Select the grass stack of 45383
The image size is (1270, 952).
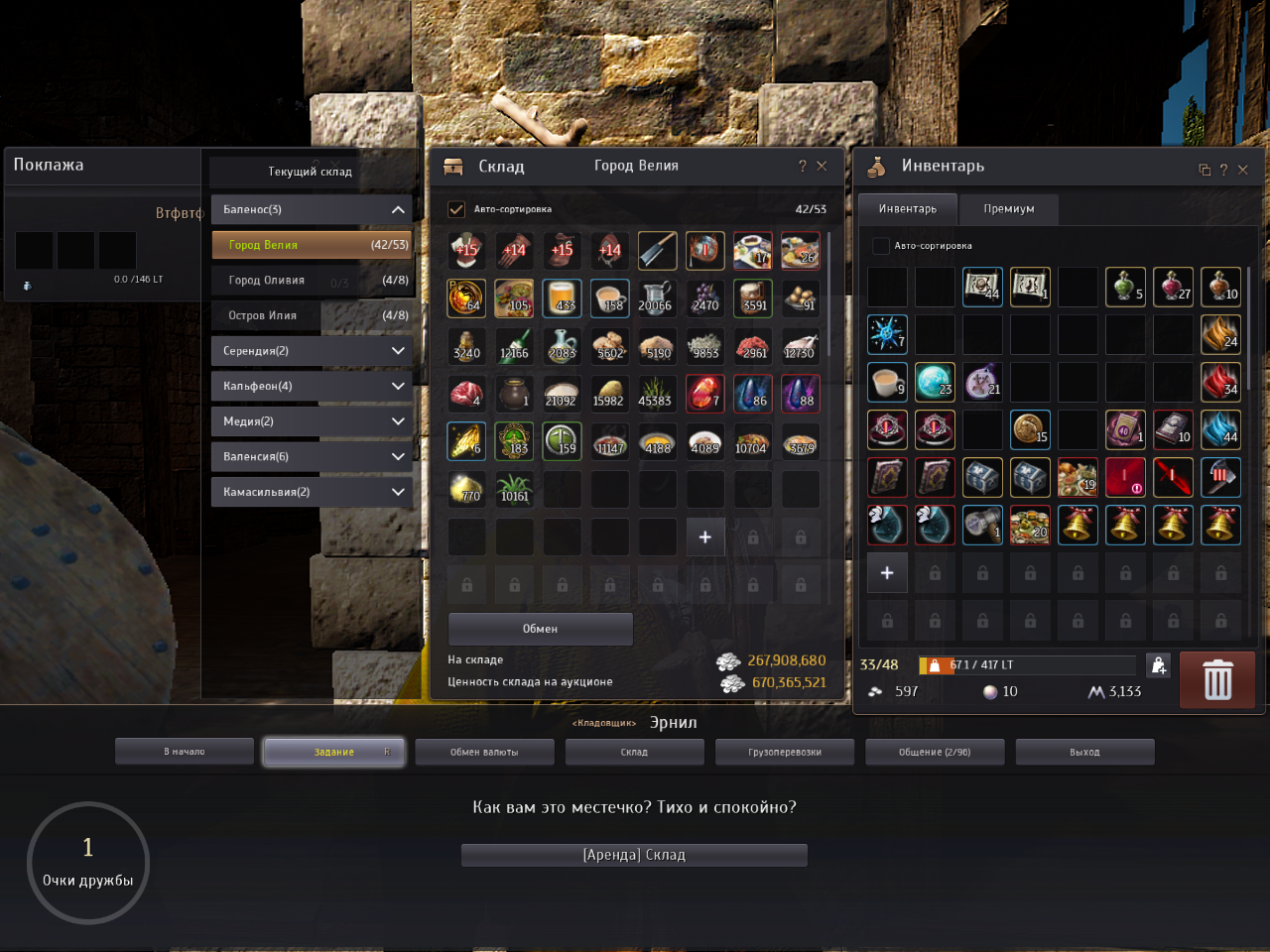click(x=657, y=394)
